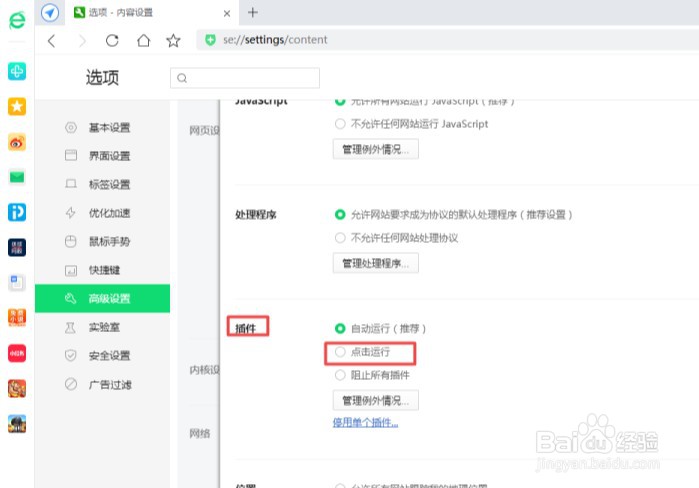Reload the page with refresh icon
The height and width of the screenshot is (488, 699).
click(x=112, y=41)
